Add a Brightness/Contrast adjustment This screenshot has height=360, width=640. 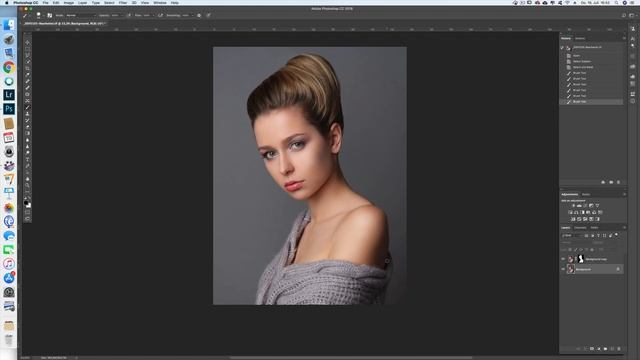[573, 206]
